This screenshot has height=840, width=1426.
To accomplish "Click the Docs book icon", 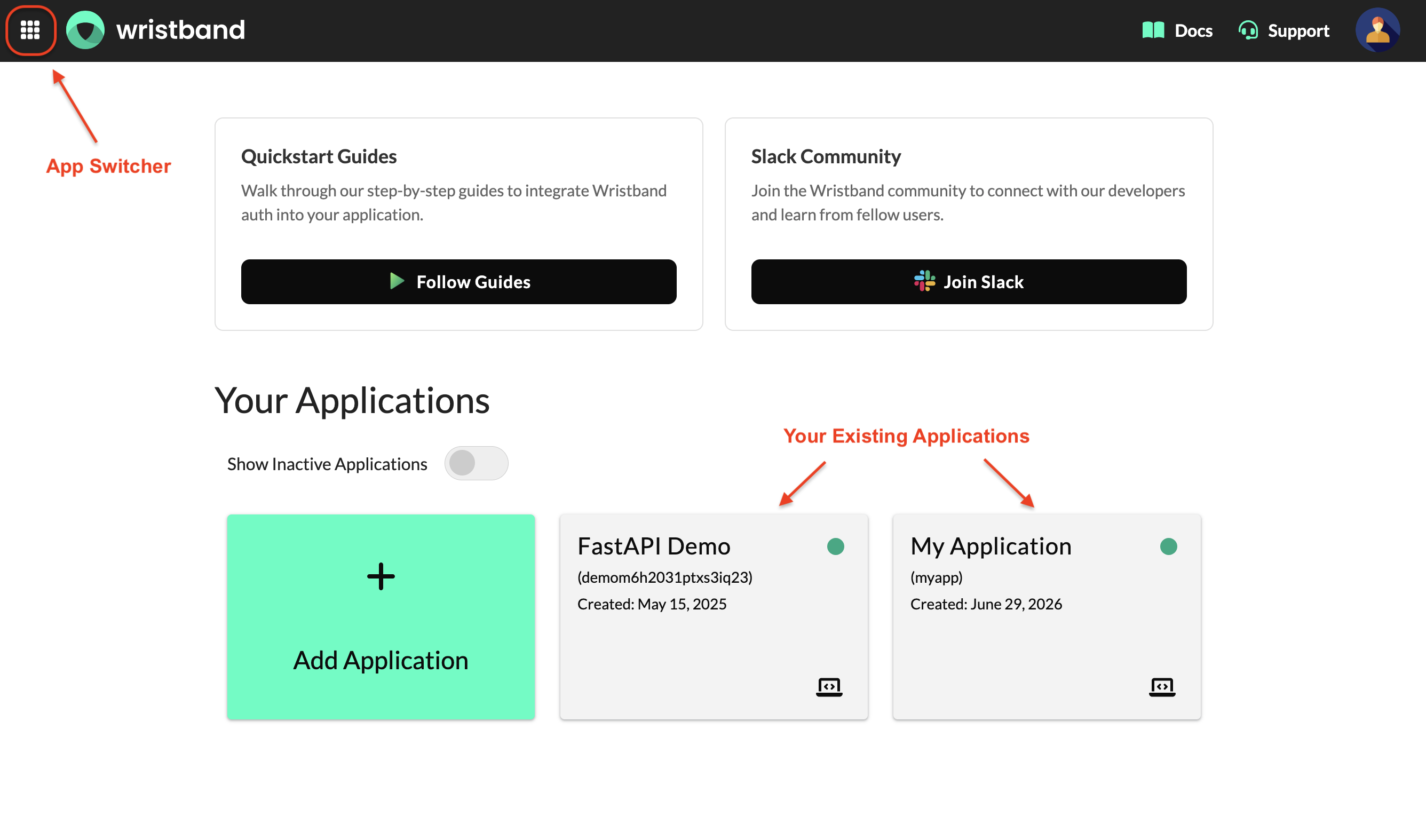I will 1153,30.
